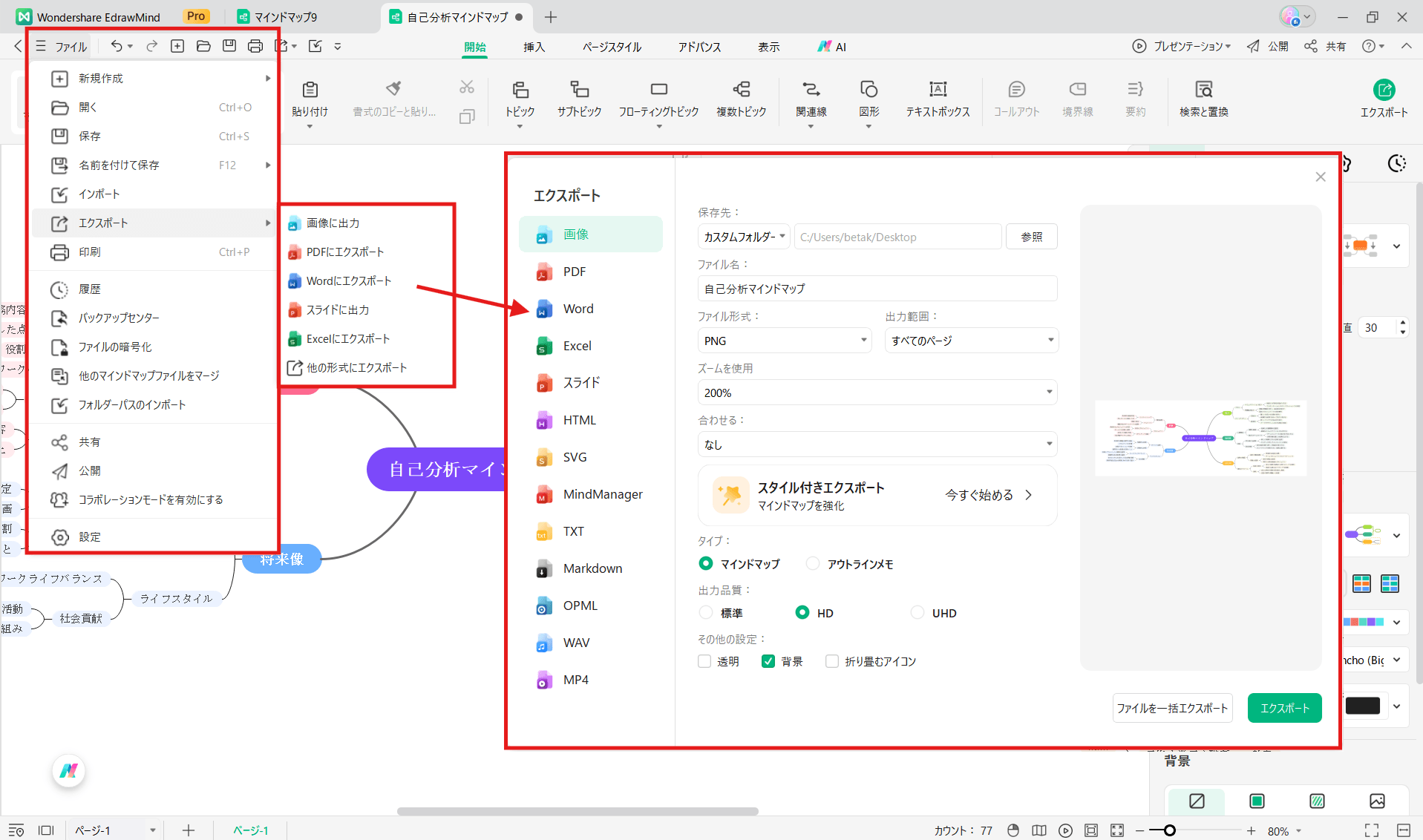Click the black color swatch
The width and height of the screenshot is (1423, 840).
coord(1362,706)
